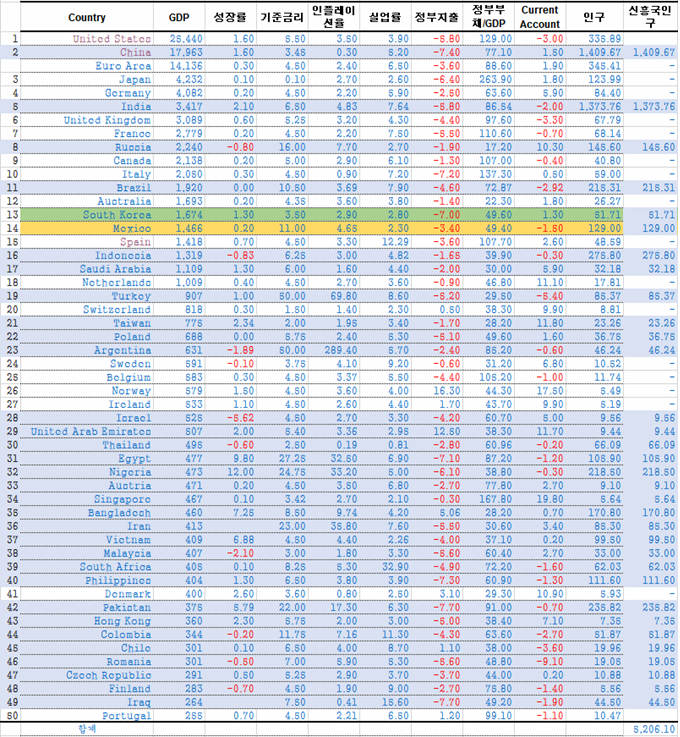Click row number 28 cell

pos(10,418)
